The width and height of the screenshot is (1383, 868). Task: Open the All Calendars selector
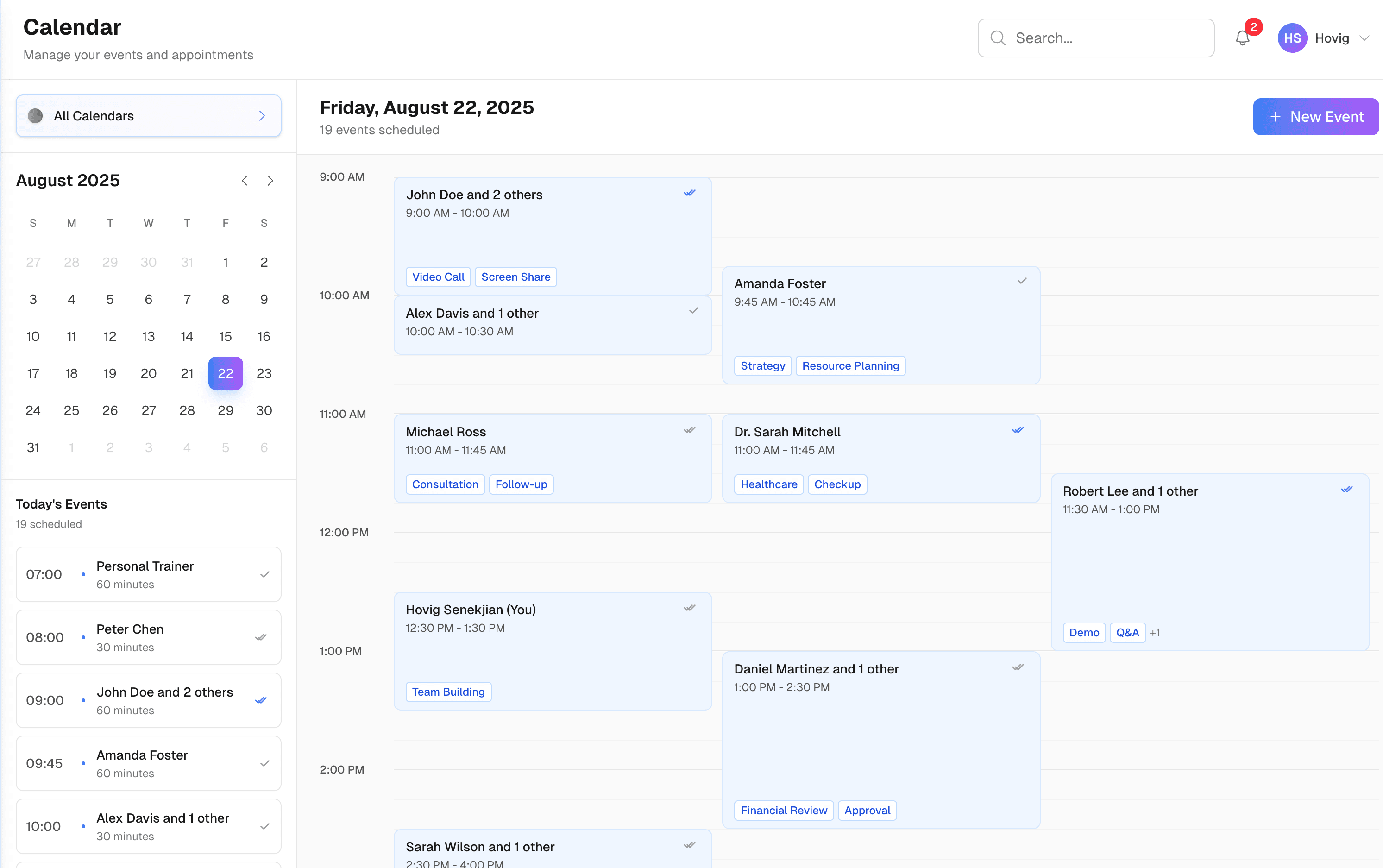pyautogui.click(x=148, y=115)
